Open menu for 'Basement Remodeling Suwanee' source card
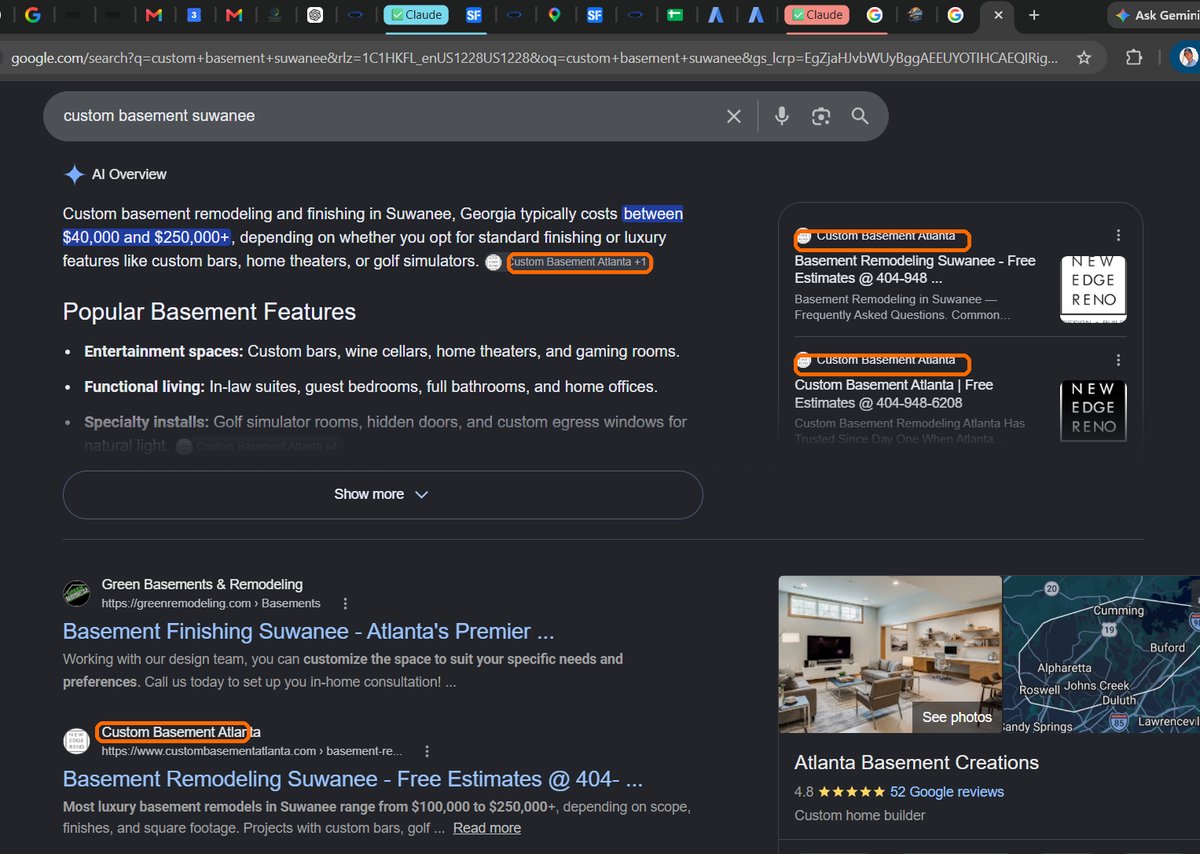This screenshot has height=854, width=1200. (1118, 236)
